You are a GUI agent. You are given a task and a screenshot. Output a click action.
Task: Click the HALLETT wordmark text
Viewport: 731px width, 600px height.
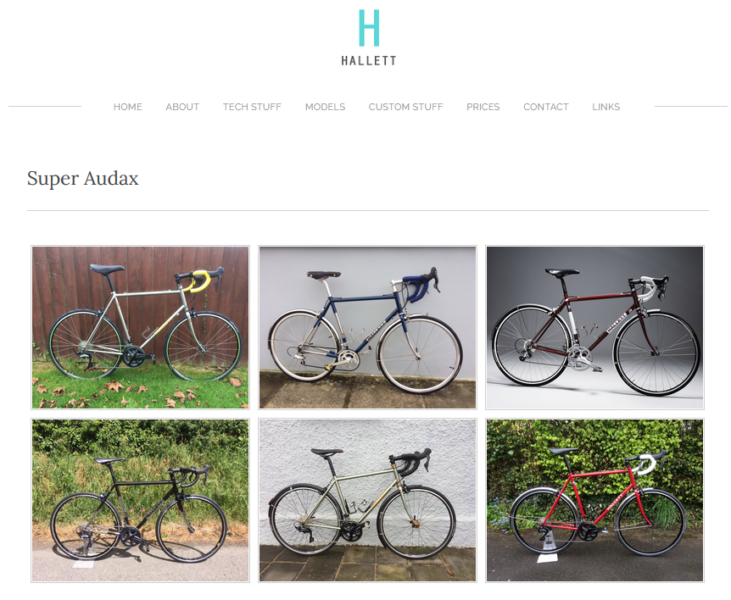tap(369, 61)
